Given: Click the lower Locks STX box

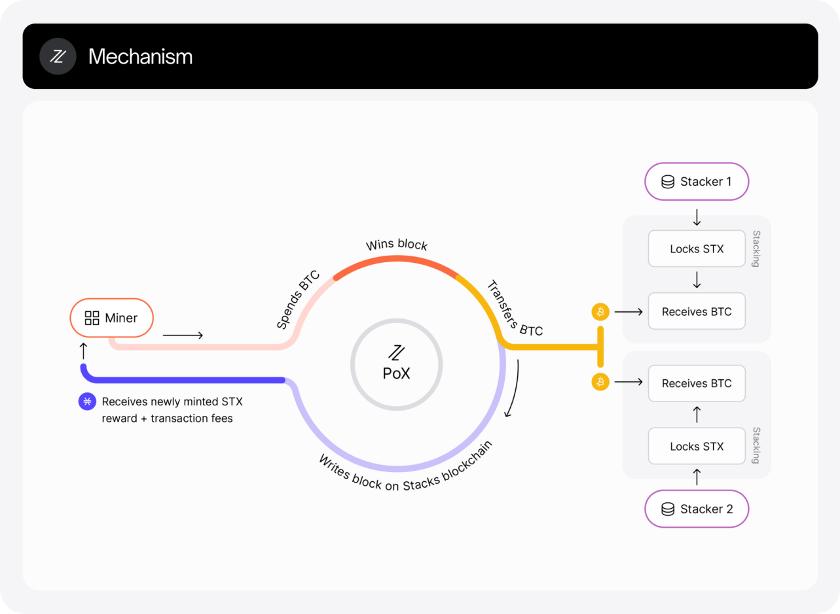Looking at the screenshot, I should 697,446.
